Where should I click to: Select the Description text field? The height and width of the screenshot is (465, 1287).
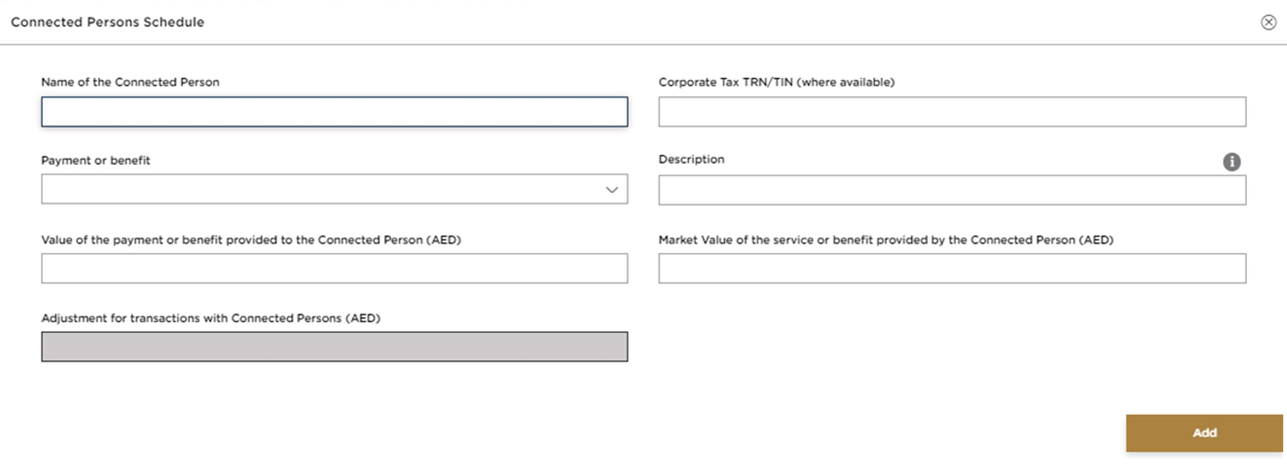pyautogui.click(x=951, y=190)
